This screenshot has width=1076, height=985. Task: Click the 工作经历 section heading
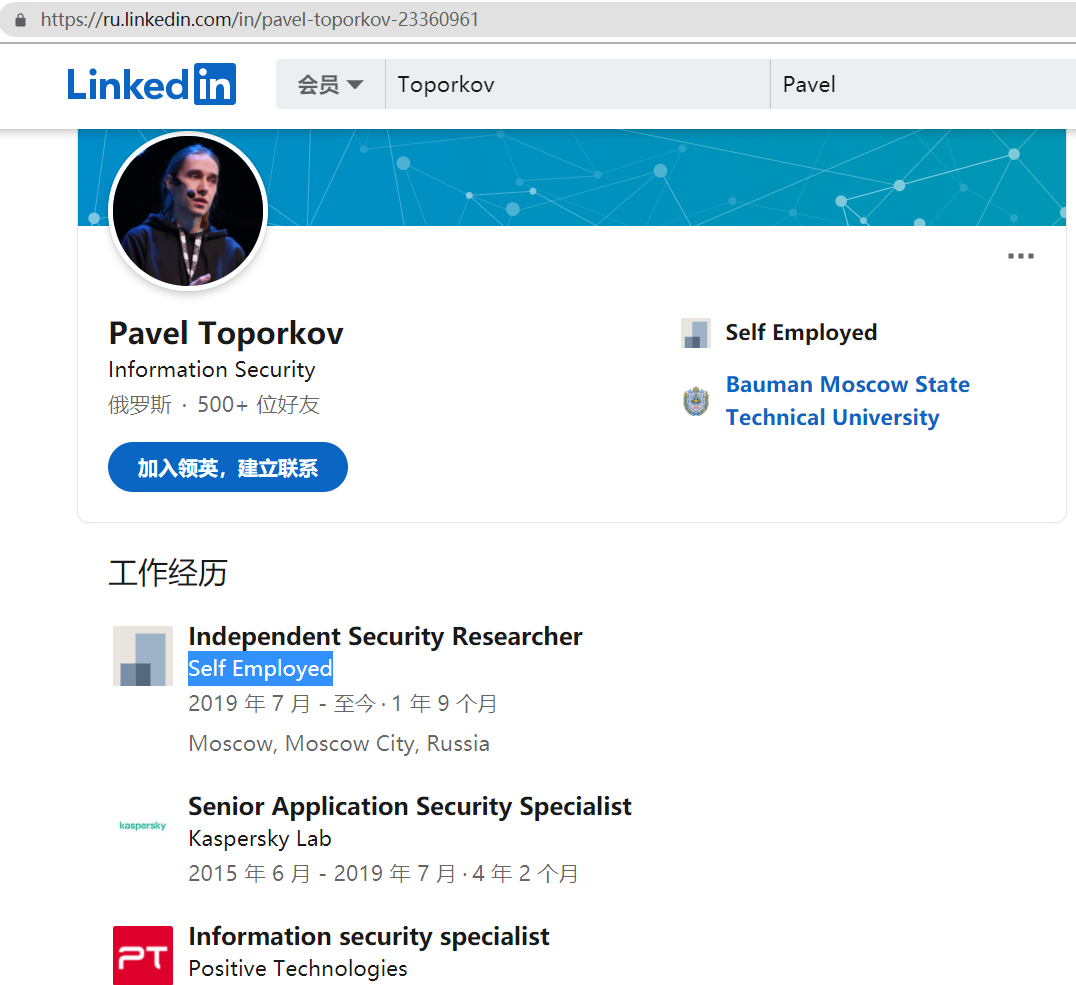[x=168, y=573]
